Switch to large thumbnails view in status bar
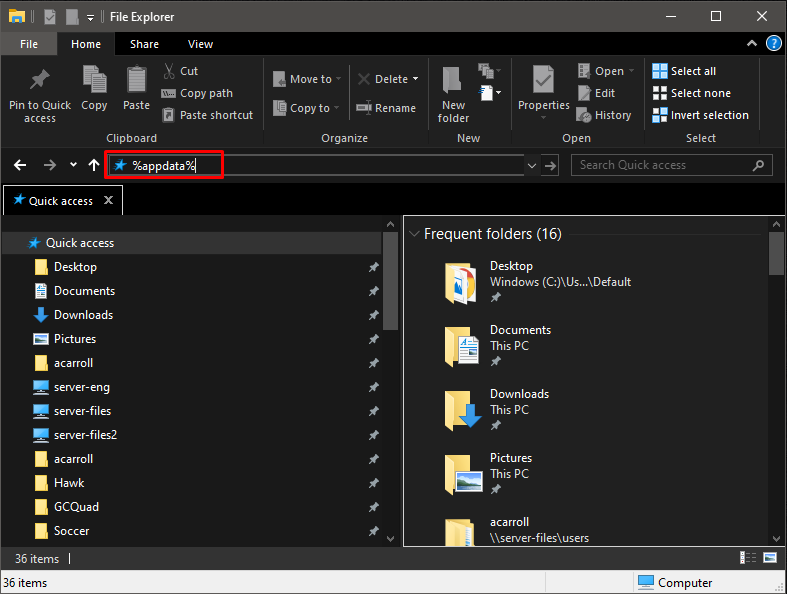This screenshot has width=787, height=594. 770,558
